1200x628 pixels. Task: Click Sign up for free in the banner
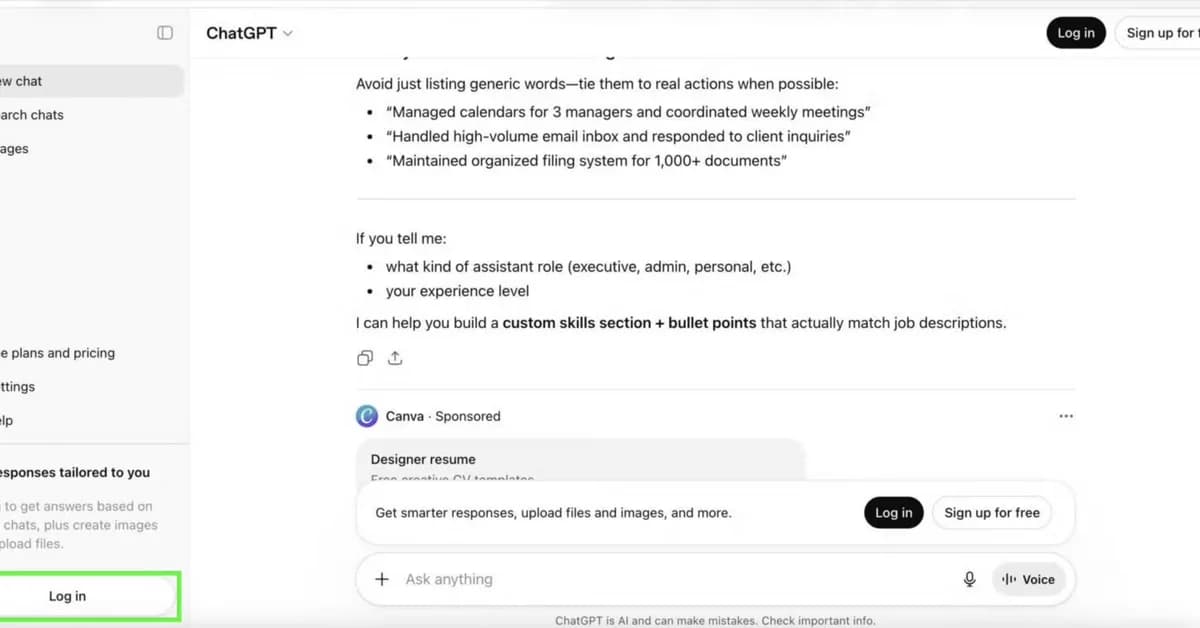(991, 512)
